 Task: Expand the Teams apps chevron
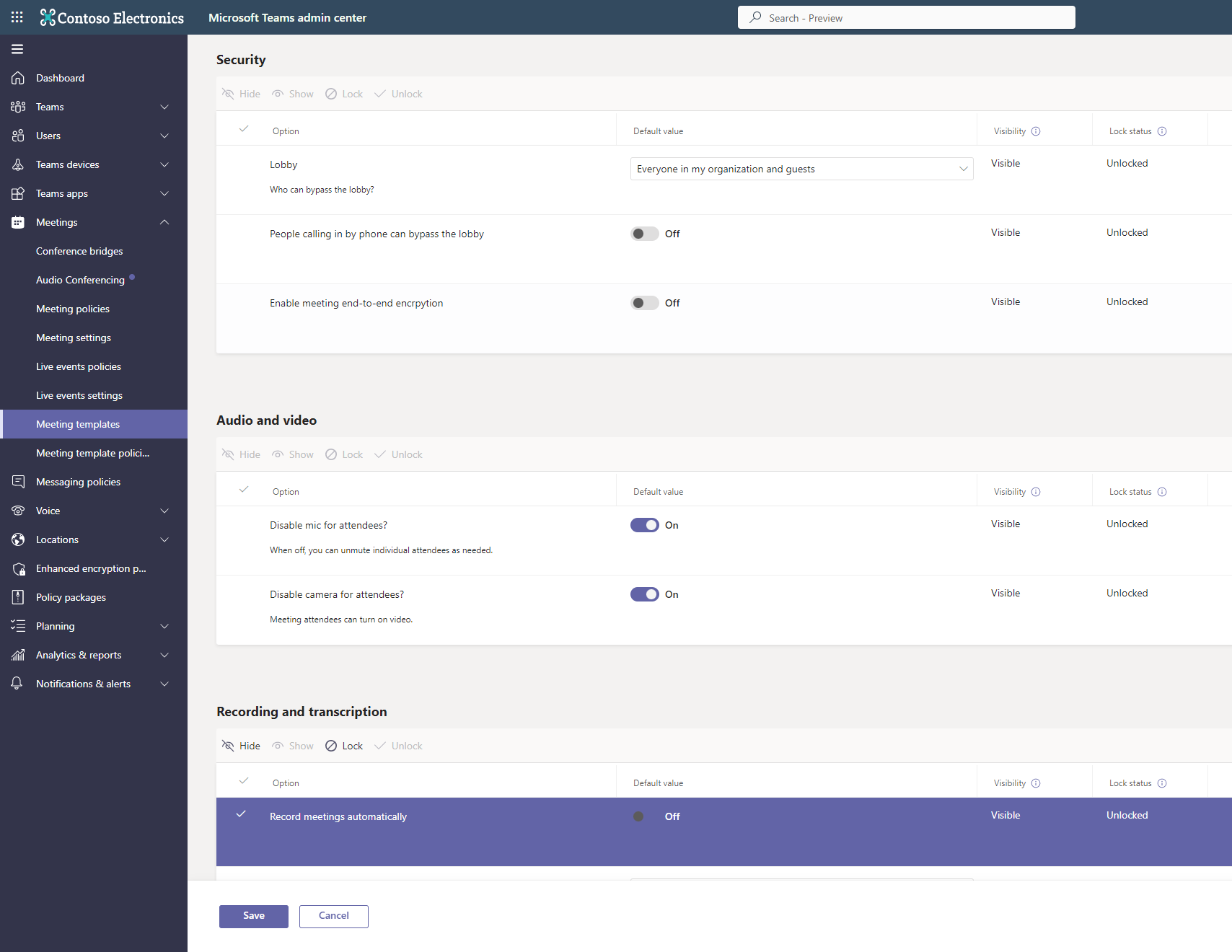[164, 193]
